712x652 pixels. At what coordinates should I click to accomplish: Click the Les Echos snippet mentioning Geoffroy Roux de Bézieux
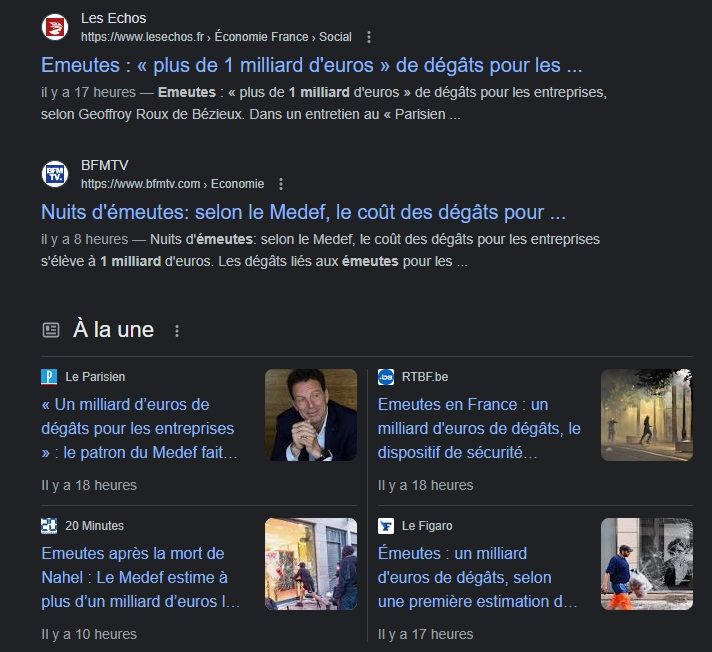(324, 104)
